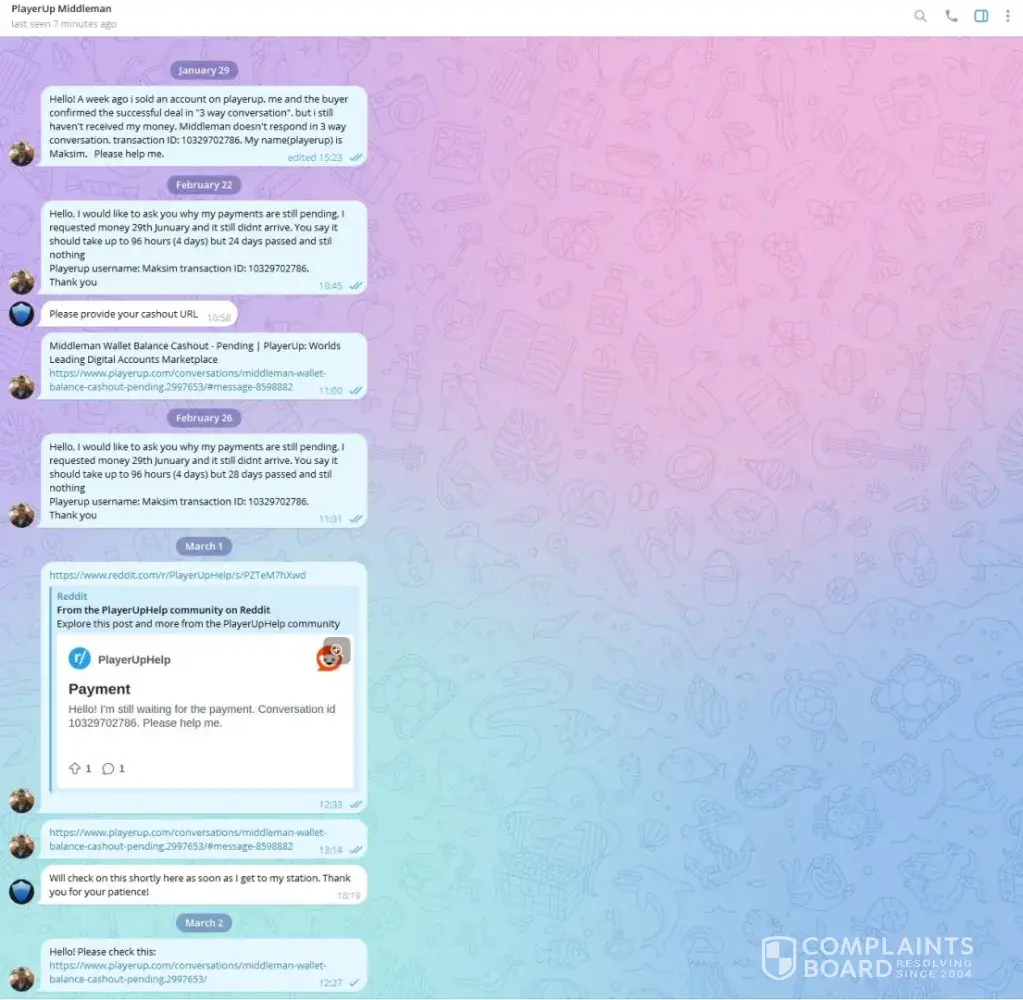Image resolution: width=1023 pixels, height=1000 pixels.
Task: Select message mentioning '28 days passed'
Action: click(x=203, y=480)
